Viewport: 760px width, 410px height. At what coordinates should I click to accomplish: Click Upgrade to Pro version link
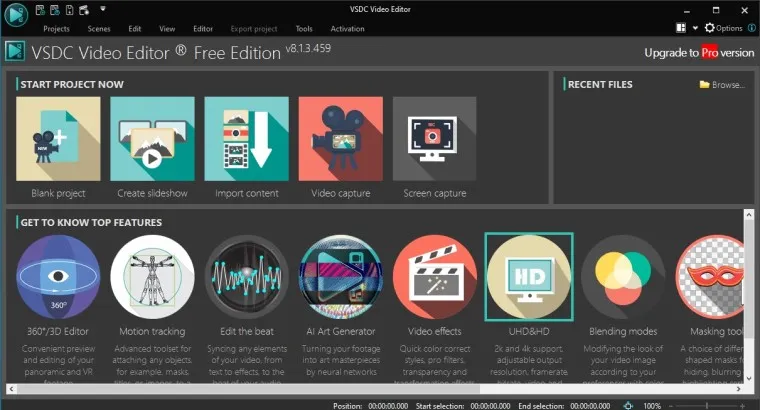click(x=699, y=53)
